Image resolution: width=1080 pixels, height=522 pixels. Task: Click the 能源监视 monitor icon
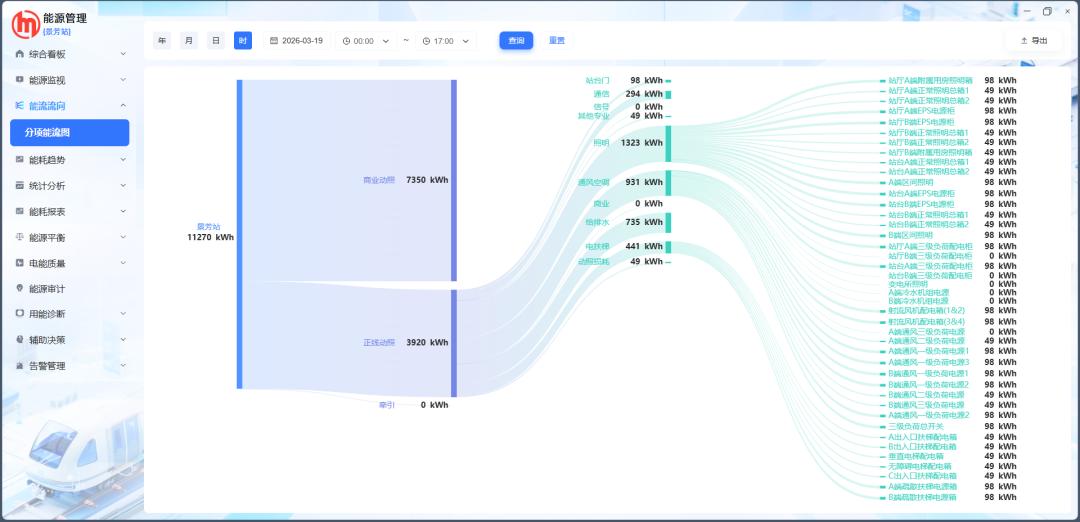[20, 80]
